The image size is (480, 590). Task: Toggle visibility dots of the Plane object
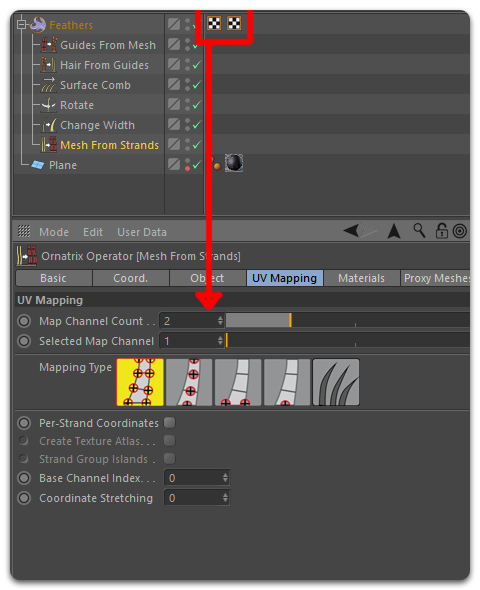point(187,164)
